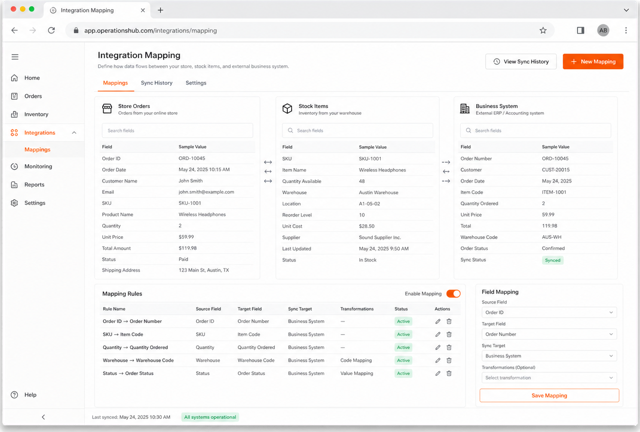Bookmark page with star icon
The height and width of the screenshot is (432, 640).
point(543,30)
